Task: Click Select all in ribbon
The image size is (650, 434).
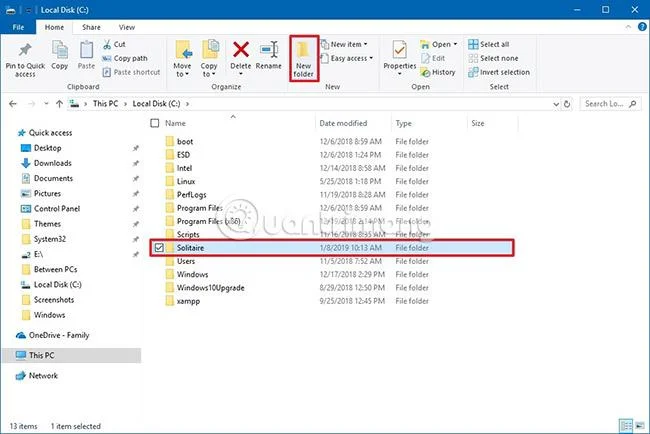Action: click(489, 44)
